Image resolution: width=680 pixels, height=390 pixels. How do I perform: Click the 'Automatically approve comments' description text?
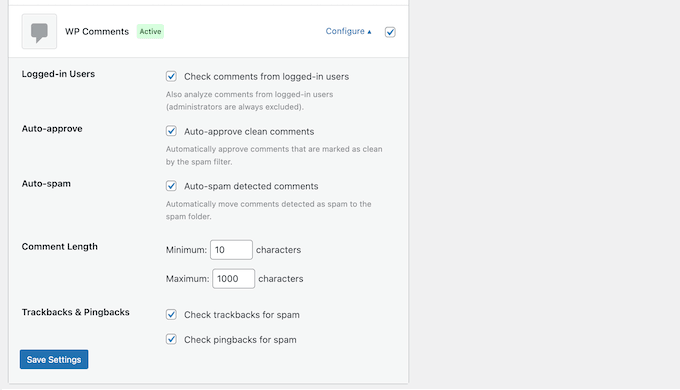pyautogui.click(x=274, y=155)
